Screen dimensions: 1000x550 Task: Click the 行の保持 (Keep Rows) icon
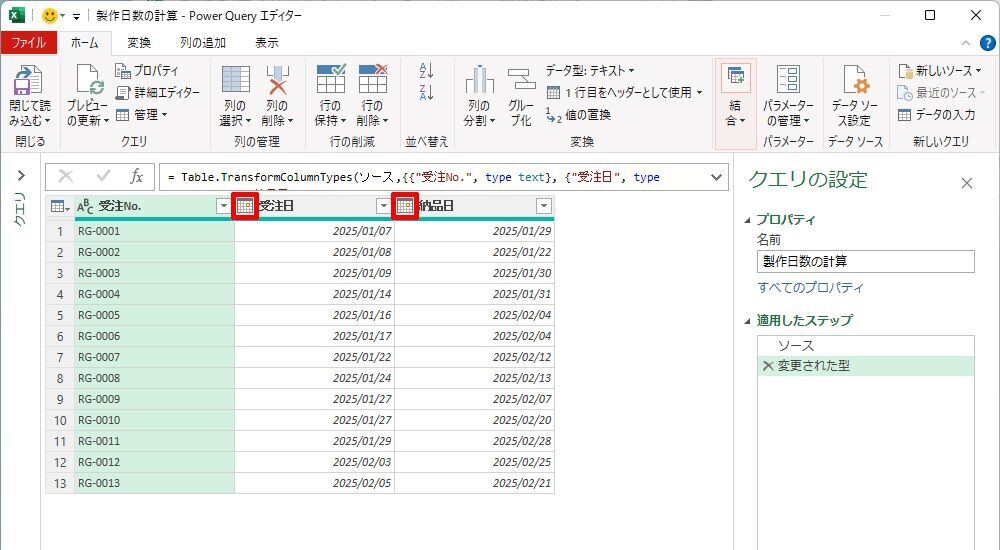tap(330, 80)
